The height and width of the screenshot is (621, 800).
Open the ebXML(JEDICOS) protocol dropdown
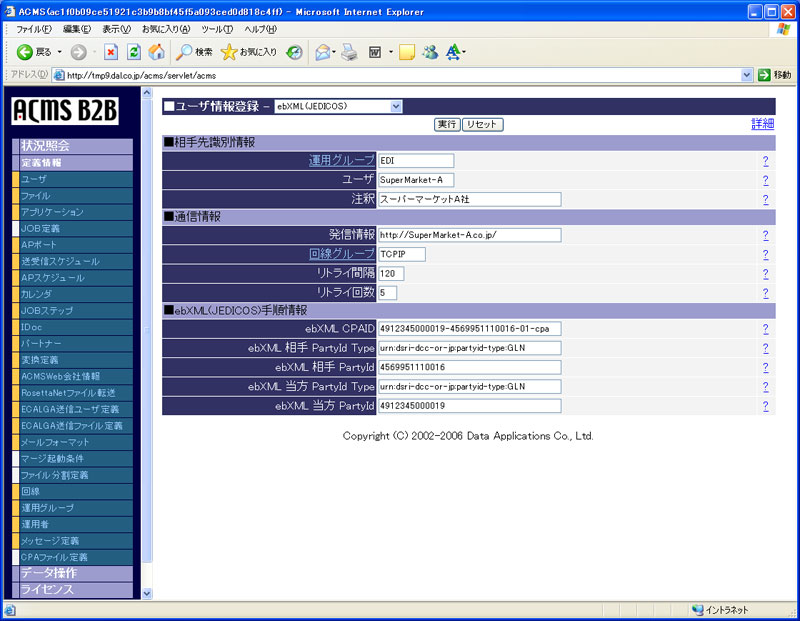[337, 106]
